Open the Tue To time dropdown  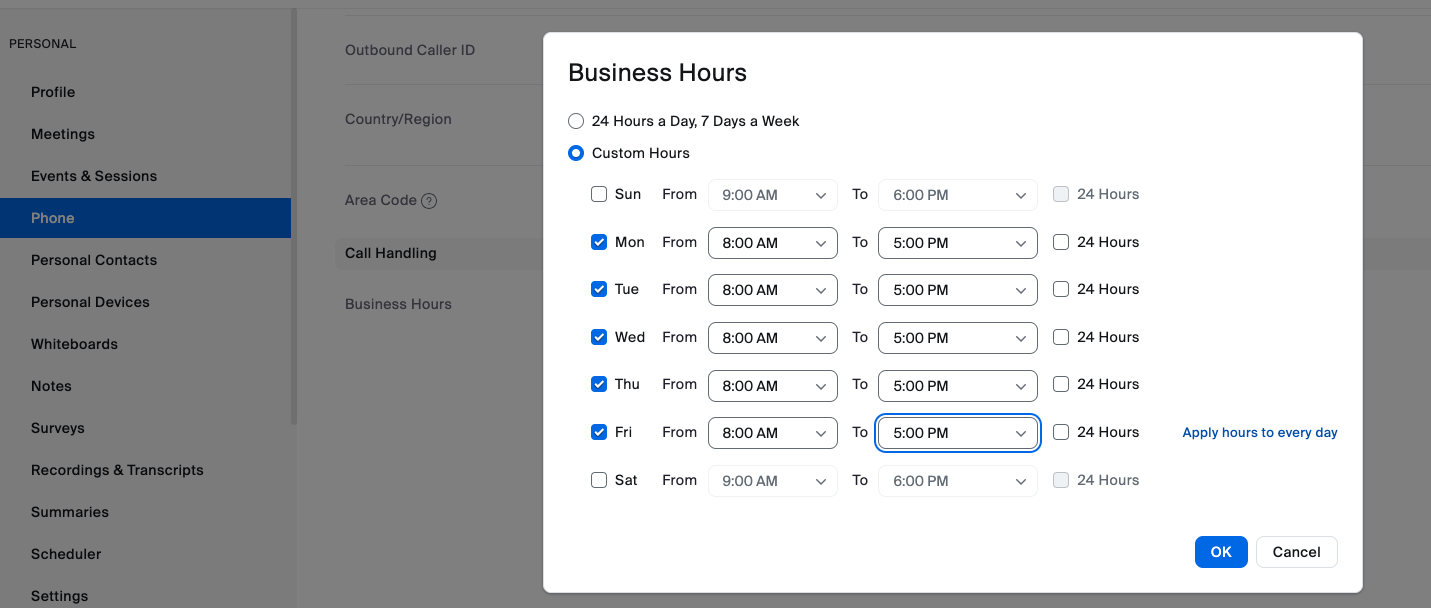[x=957, y=290]
